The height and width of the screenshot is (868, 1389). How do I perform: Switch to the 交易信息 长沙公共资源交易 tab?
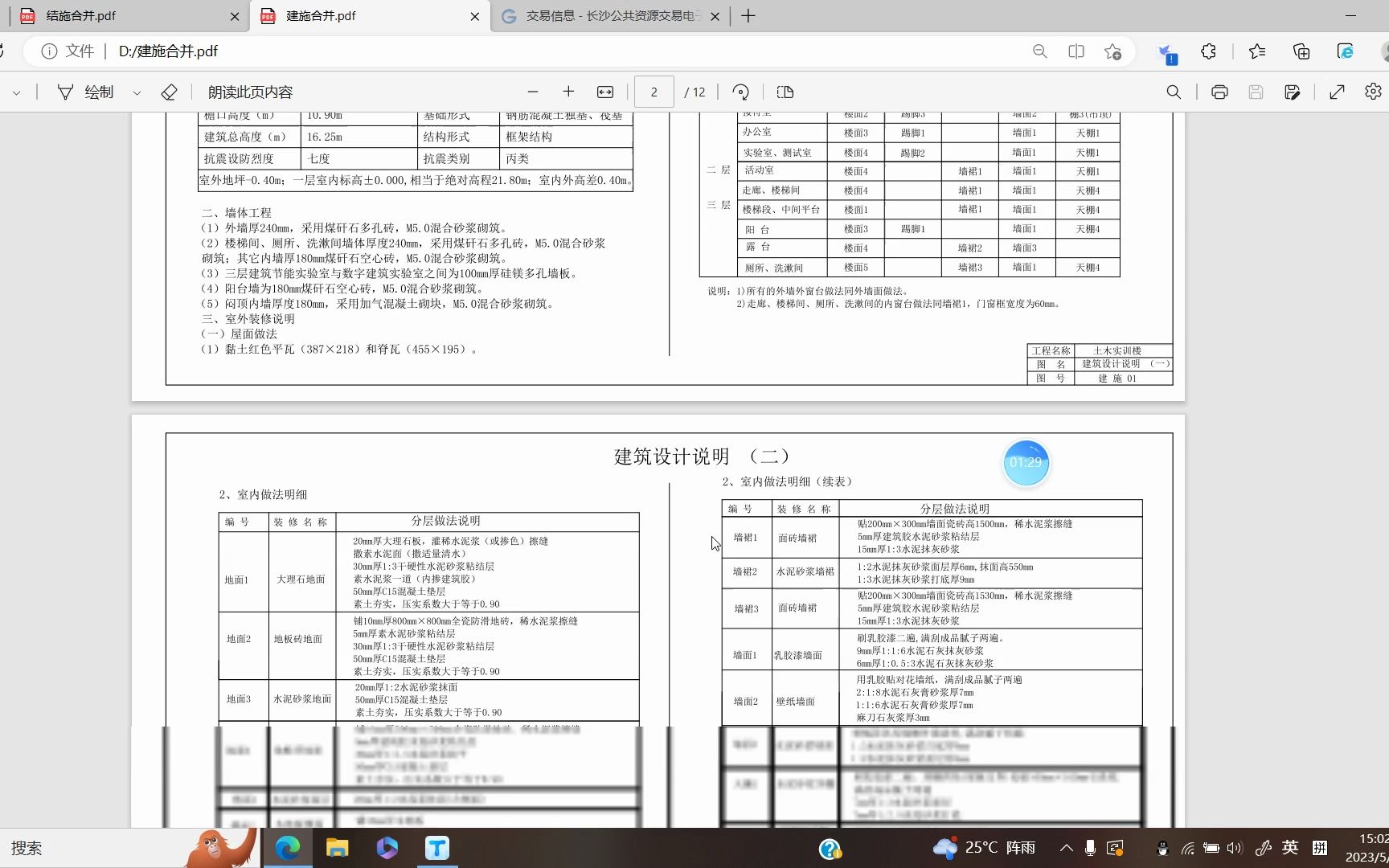pyautogui.click(x=611, y=16)
